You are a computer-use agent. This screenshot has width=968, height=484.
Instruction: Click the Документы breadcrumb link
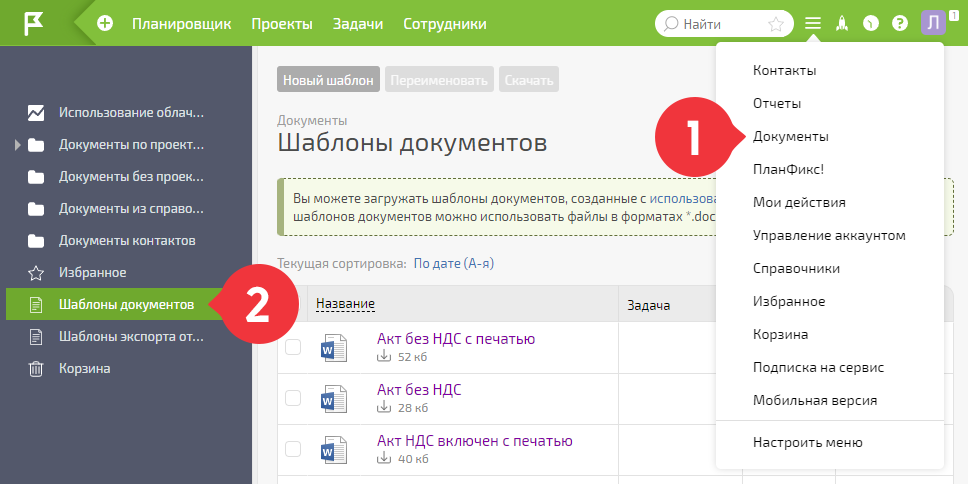click(312, 120)
